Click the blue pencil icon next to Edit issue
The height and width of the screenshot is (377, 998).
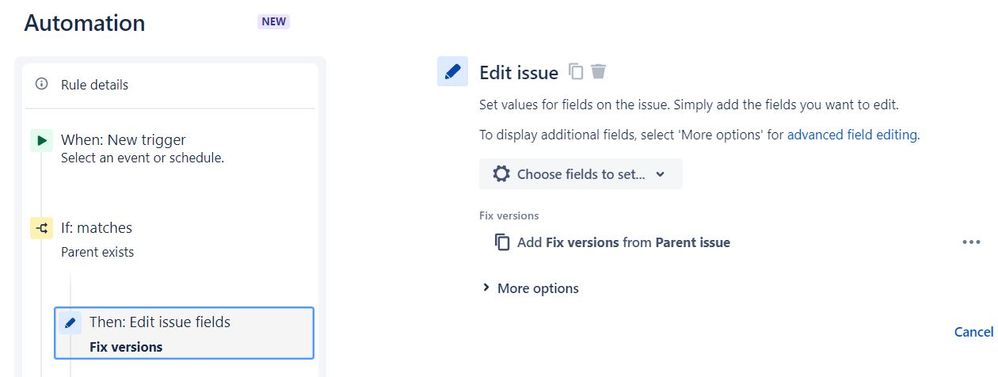pyautogui.click(x=453, y=71)
